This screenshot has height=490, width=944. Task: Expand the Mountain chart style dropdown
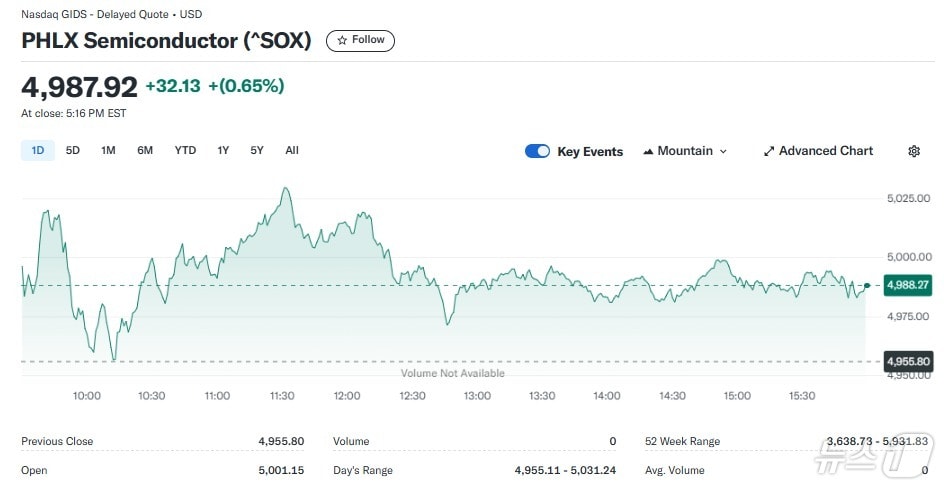click(x=723, y=151)
